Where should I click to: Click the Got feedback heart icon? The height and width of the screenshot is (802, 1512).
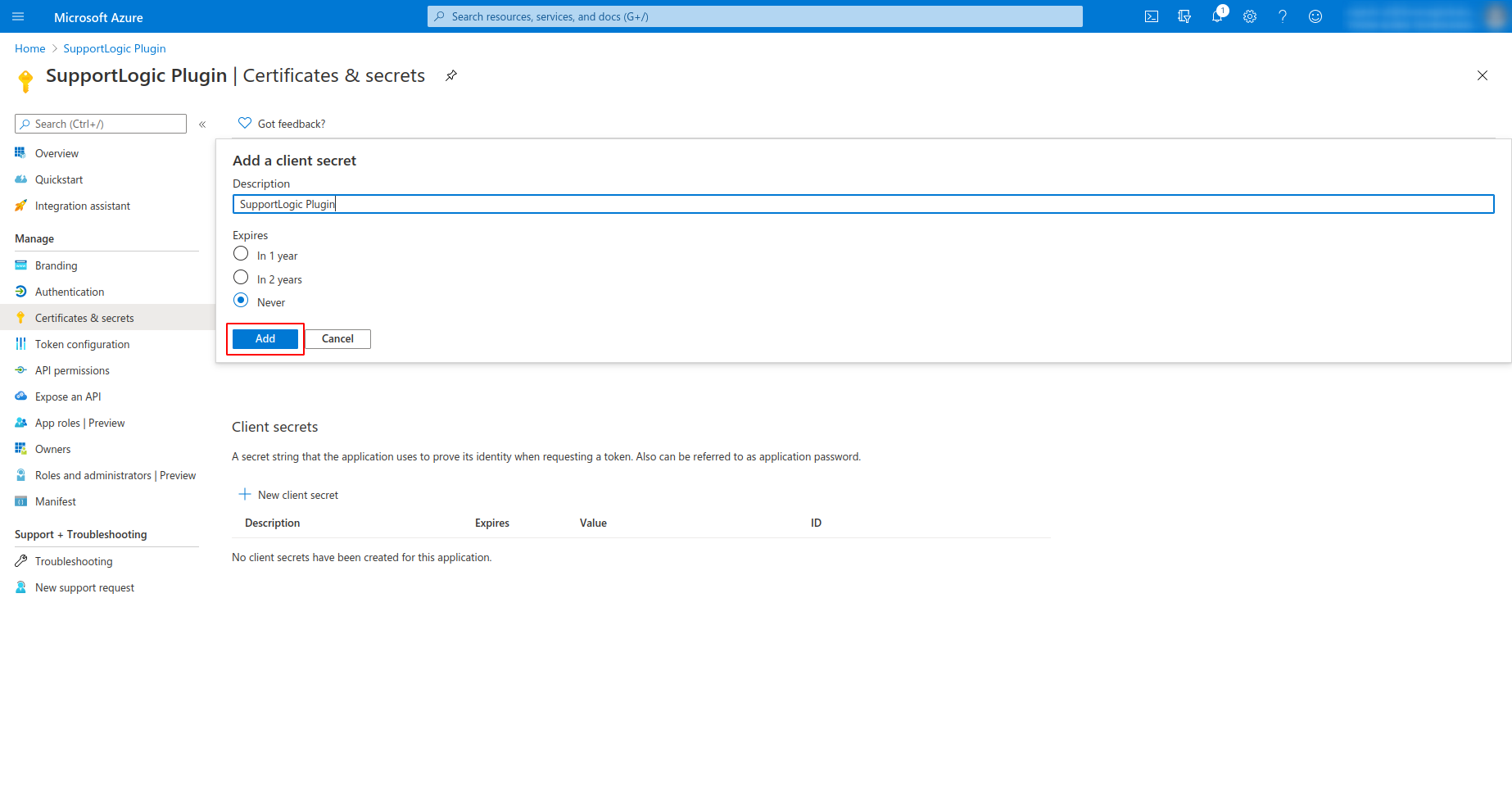coord(245,123)
